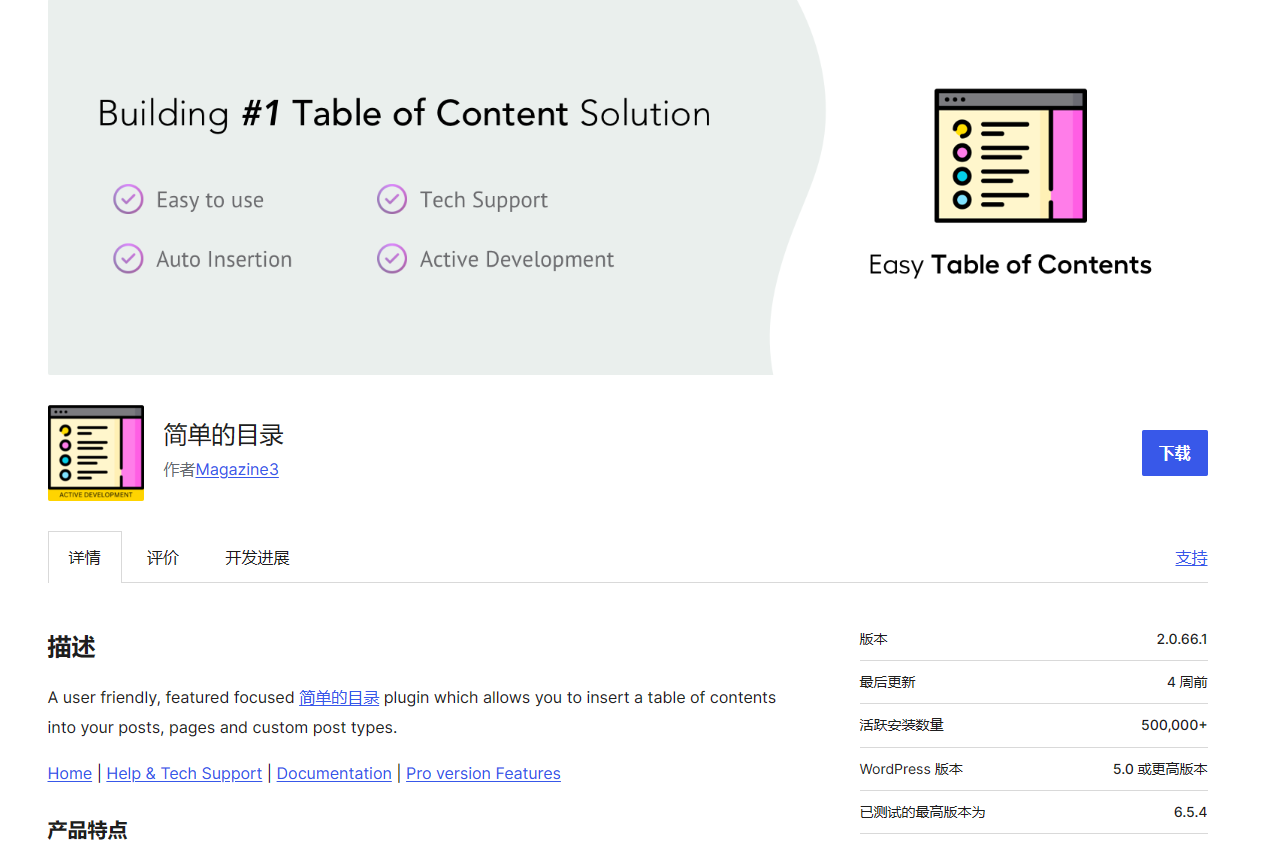Click the checkmark icon beside Active Development

(392, 259)
